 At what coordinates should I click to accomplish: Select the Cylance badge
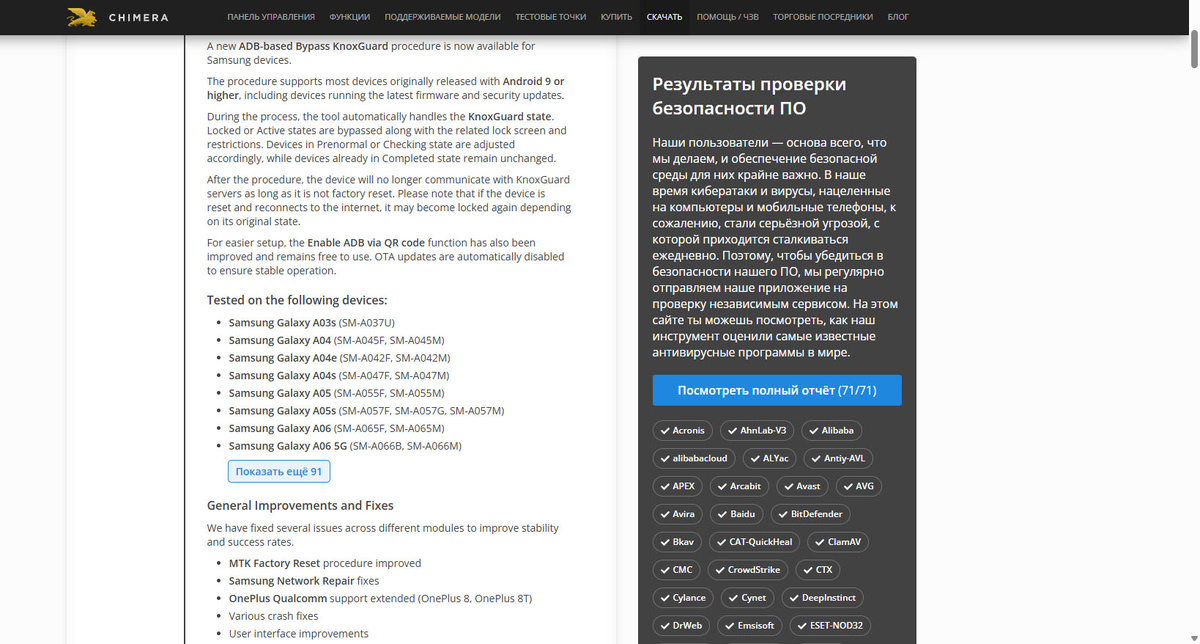[x=684, y=598]
